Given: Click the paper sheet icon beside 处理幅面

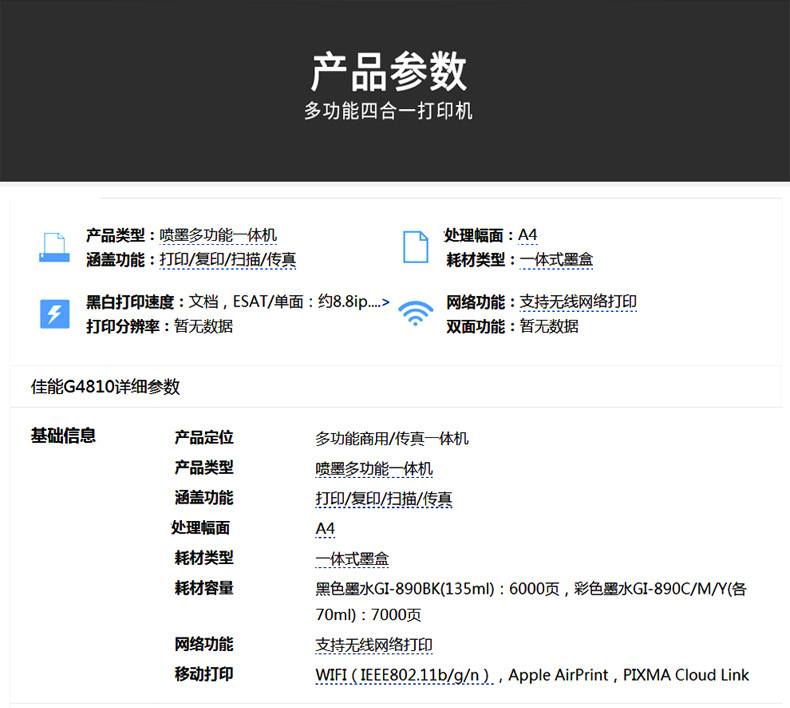Looking at the screenshot, I should click(x=416, y=247).
